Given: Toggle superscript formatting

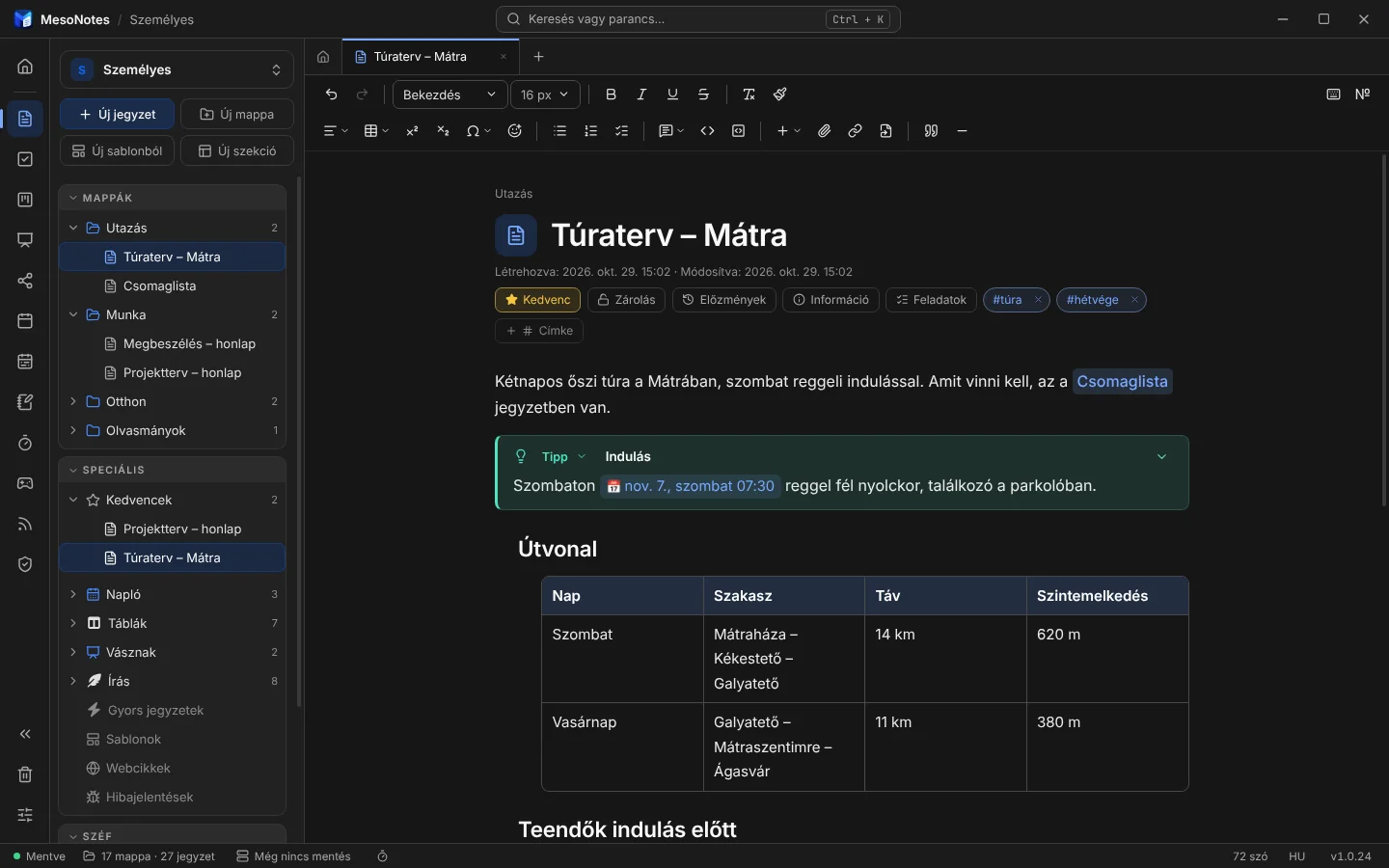Looking at the screenshot, I should pos(412,131).
